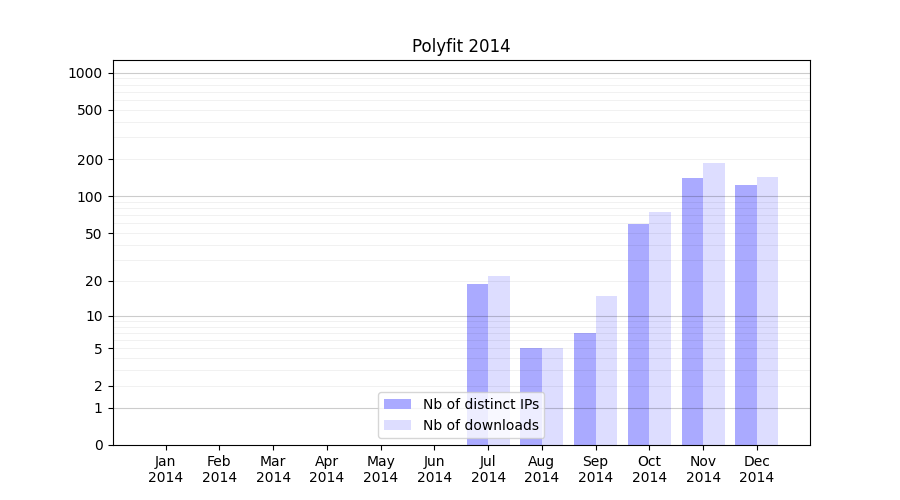Screen dimensions: 900x500
Task: Select the darker distinct IPs bar for Dec 2014
Action: pos(746,315)
